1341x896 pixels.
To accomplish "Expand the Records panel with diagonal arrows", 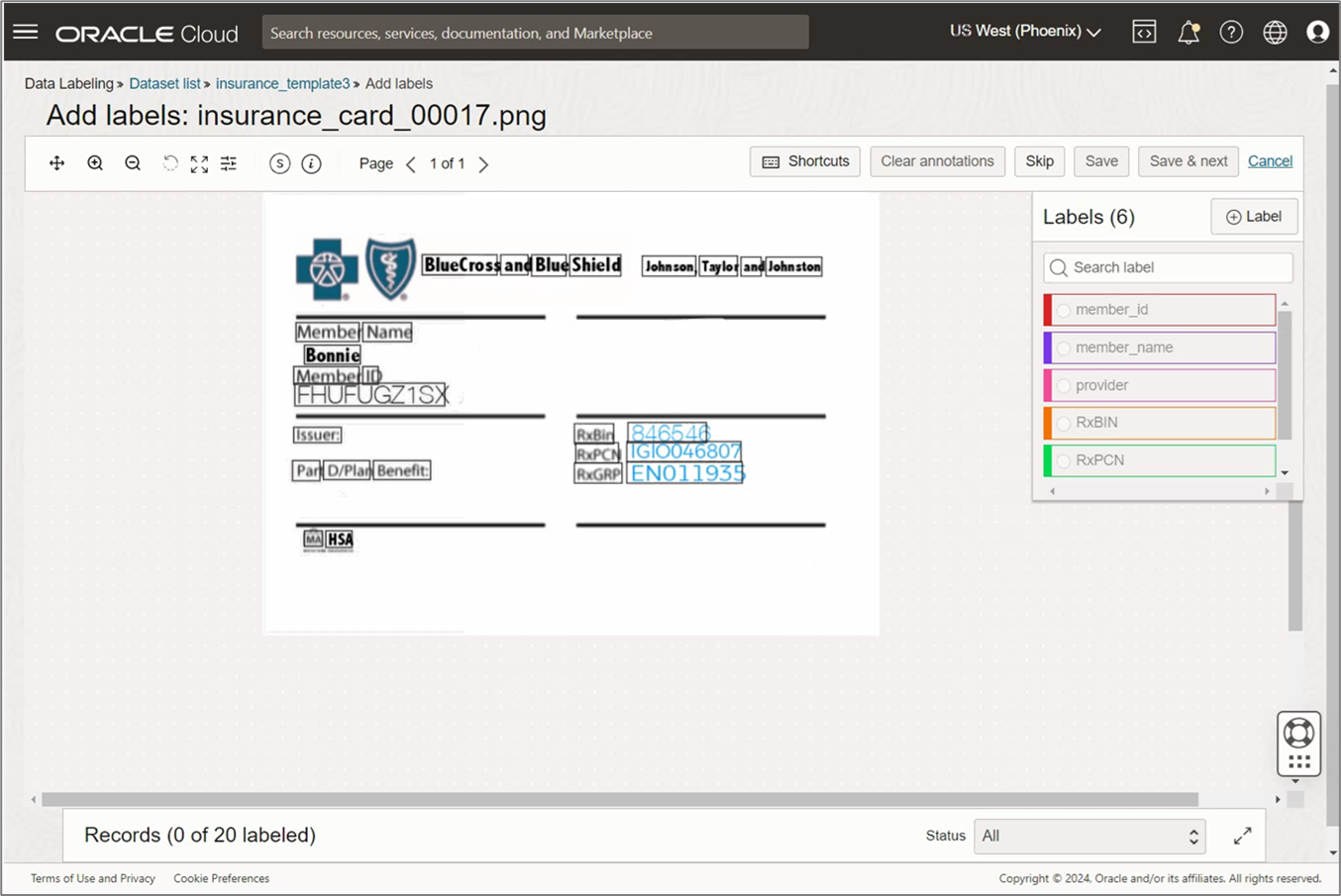I will coord(1242,836).
